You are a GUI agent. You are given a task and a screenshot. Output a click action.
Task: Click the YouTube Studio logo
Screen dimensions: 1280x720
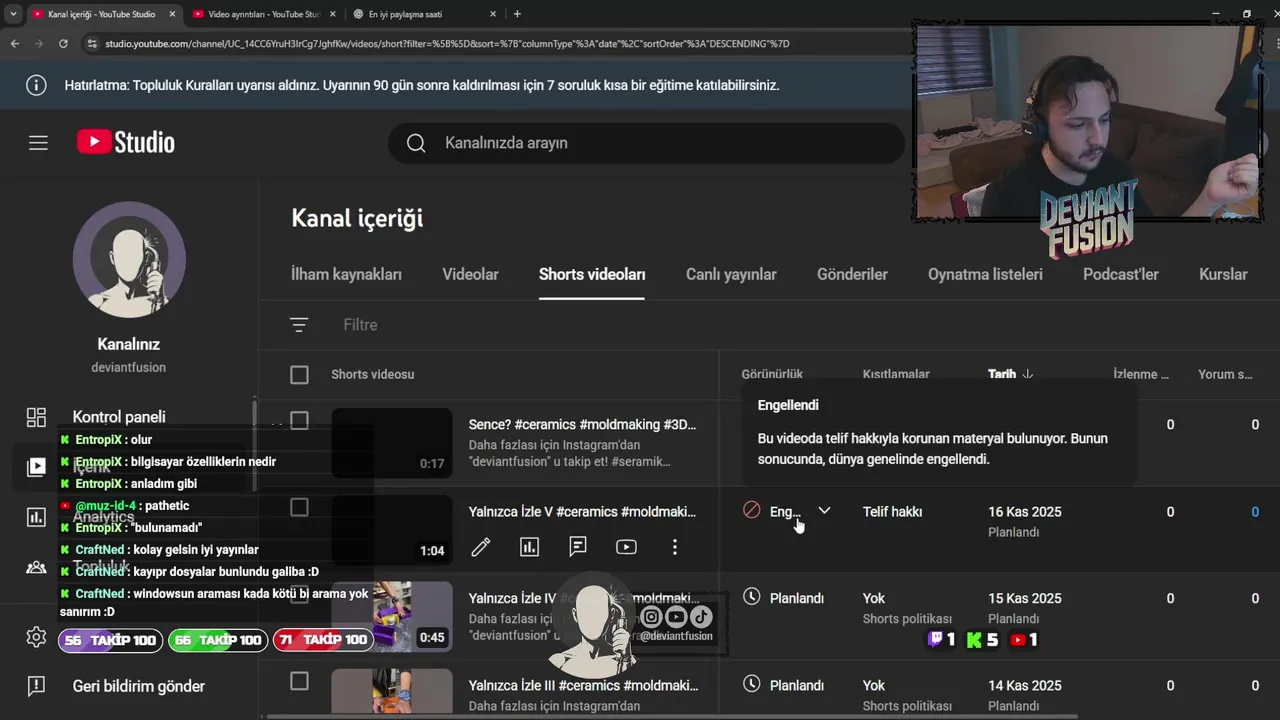click(x=126, y=143)
